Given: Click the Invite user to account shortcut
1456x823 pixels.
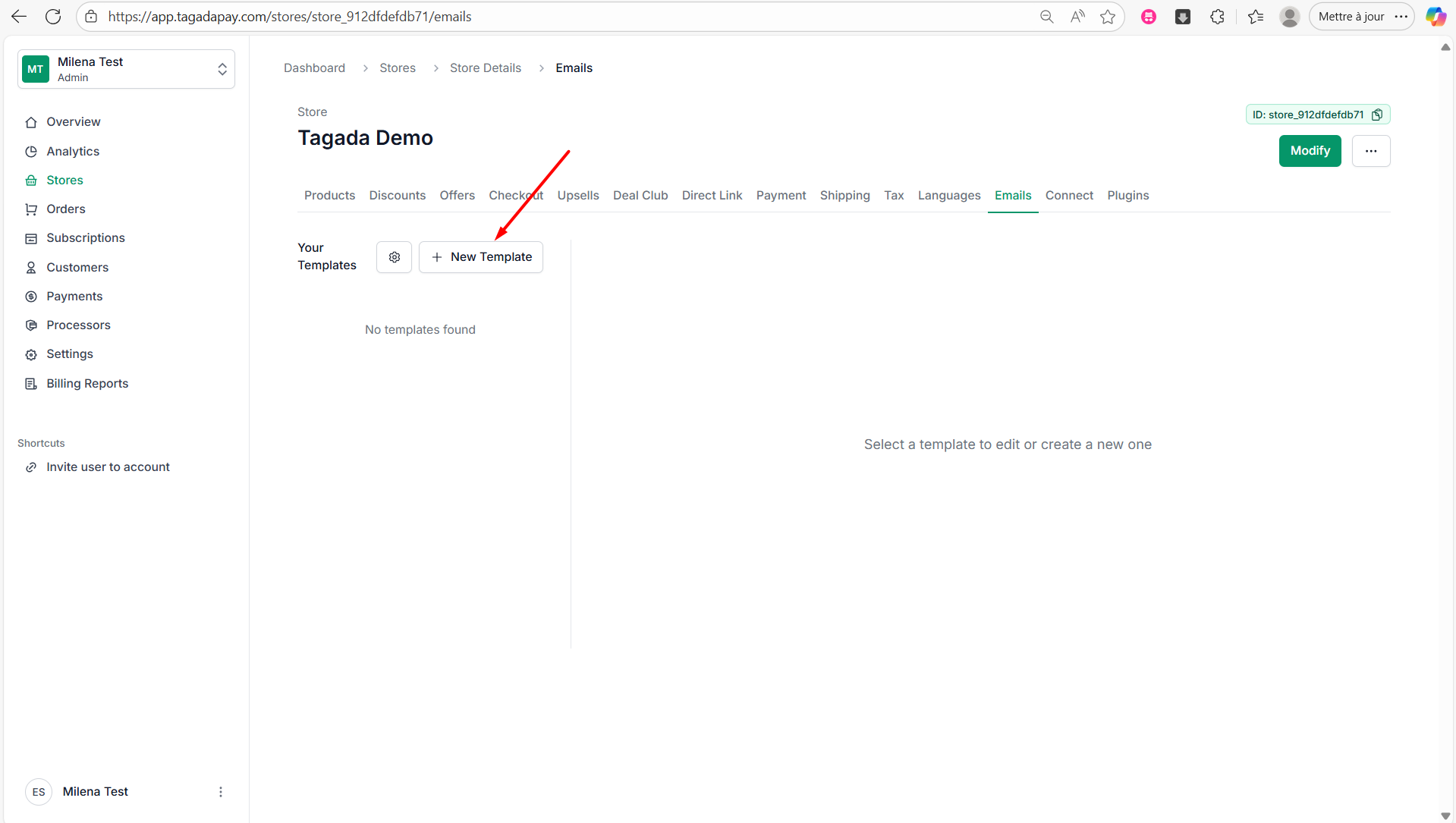Looking at the screenshot, I should pyautogui.click(x=108, y=466).
